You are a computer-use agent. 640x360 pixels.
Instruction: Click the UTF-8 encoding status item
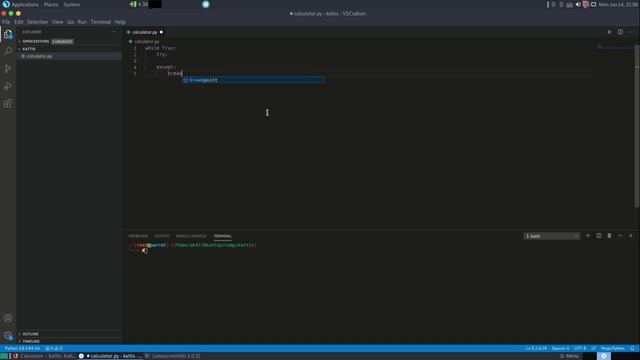tap(580, 348)
